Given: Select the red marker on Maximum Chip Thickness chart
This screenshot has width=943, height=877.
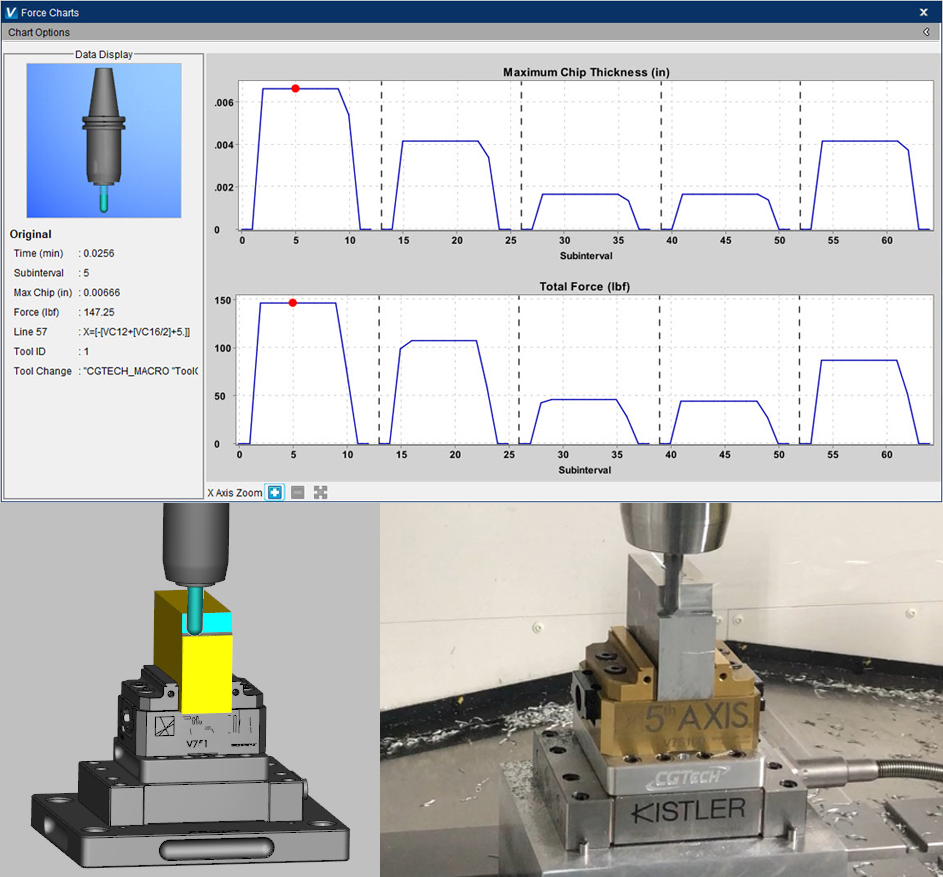Looking at the screenshot, I should pyautogui.click(x=296, y=87).
